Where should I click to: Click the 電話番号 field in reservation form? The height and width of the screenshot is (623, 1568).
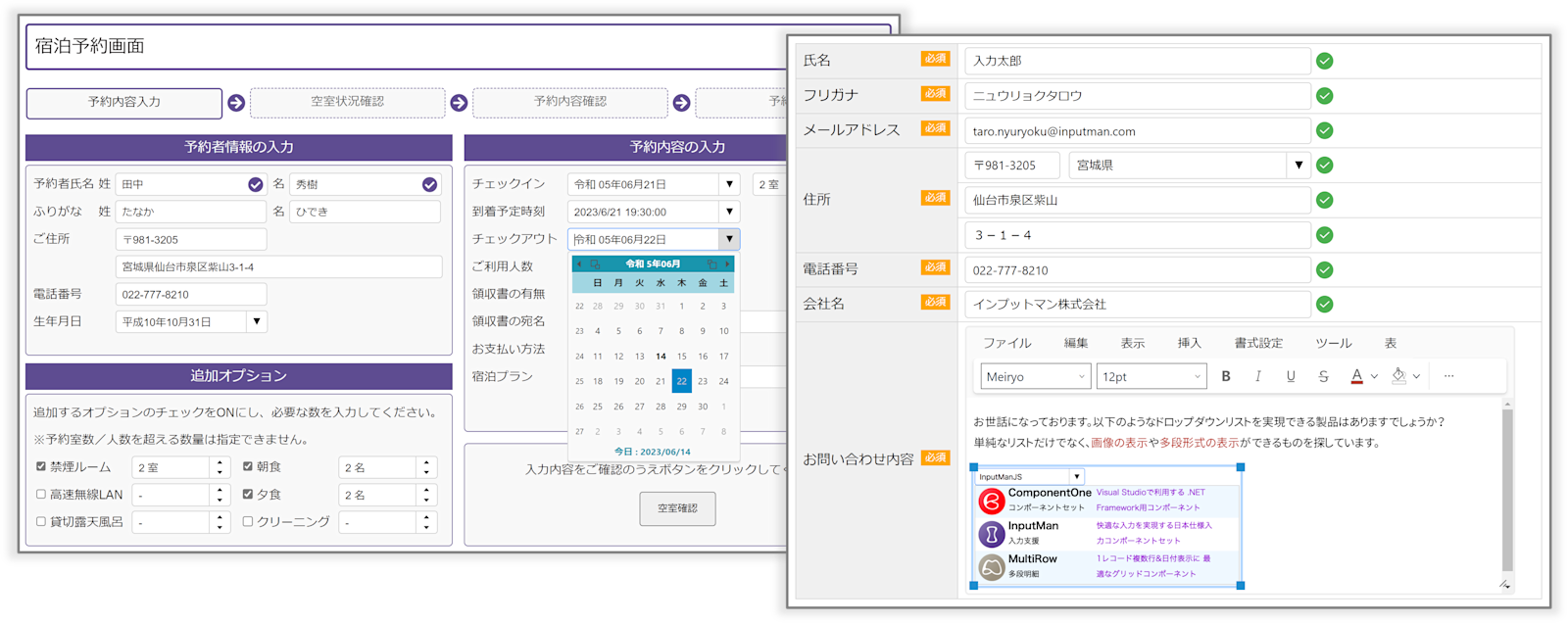click(x=191, y=294)
